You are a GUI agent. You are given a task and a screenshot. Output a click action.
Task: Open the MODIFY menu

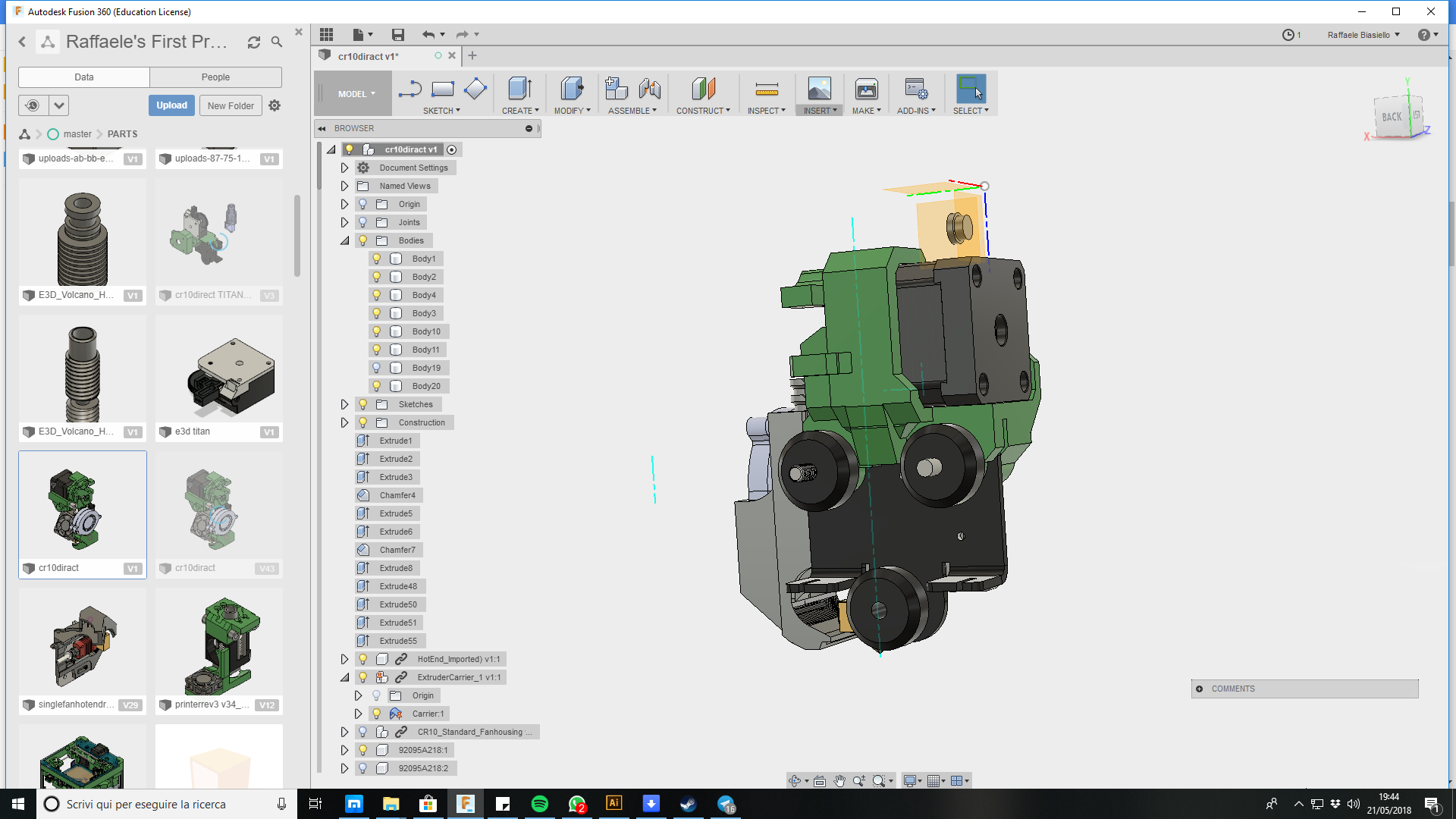(572, 111)
